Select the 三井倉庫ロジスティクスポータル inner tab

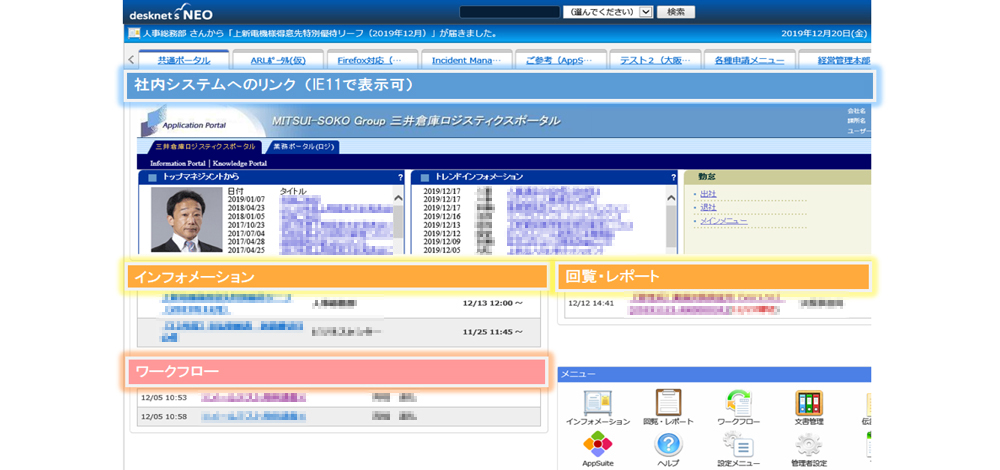click(205, 147)
